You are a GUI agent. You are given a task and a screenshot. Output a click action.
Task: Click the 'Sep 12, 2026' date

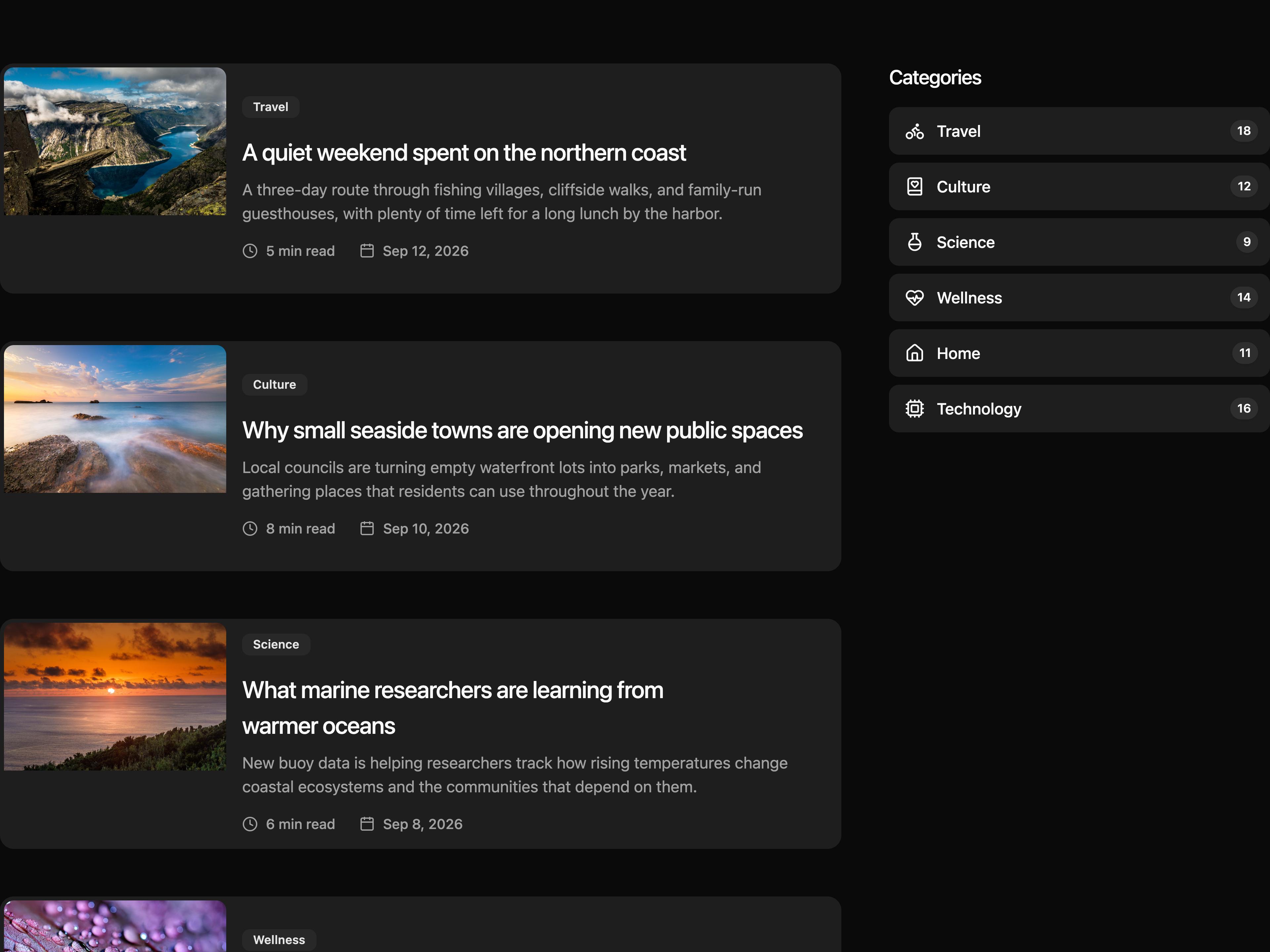coord(425,251)
